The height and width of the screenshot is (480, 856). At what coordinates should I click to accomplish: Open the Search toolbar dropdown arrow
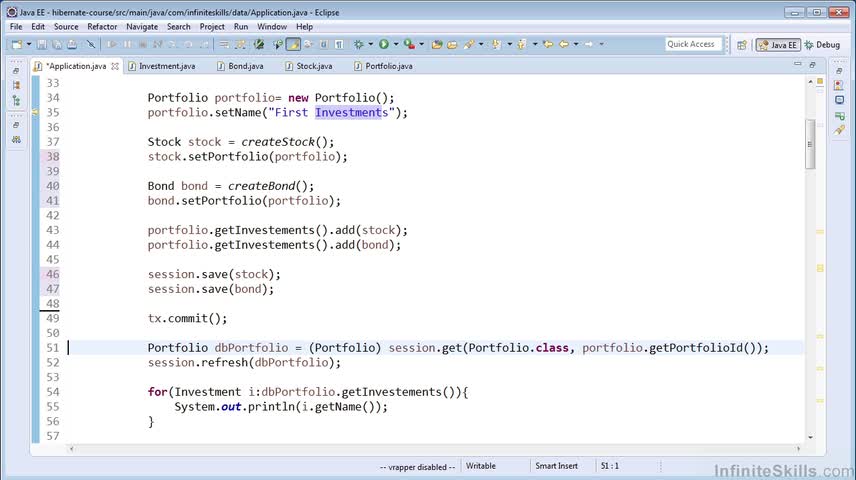tap(481, 44)
